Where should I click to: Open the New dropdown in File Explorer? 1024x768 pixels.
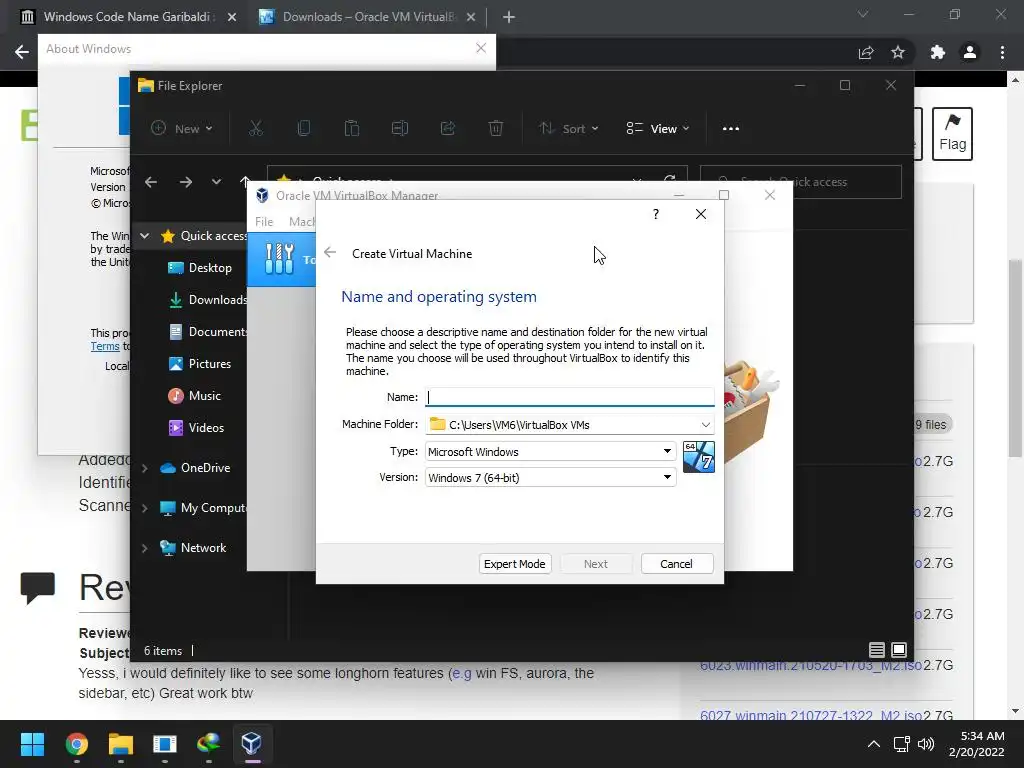(182, 129)
